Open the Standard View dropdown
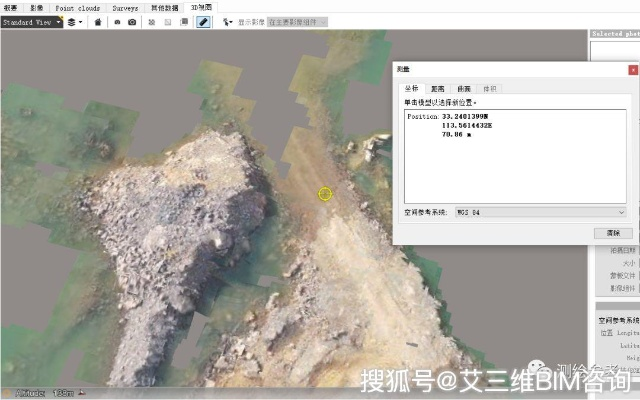Image resolution: width=640 pixels, height=400 pixels. 32,22
